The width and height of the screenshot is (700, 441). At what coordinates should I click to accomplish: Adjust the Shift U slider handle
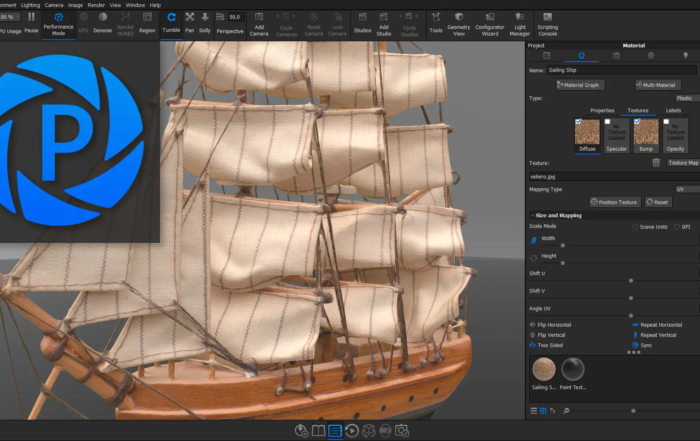point(631,281)
